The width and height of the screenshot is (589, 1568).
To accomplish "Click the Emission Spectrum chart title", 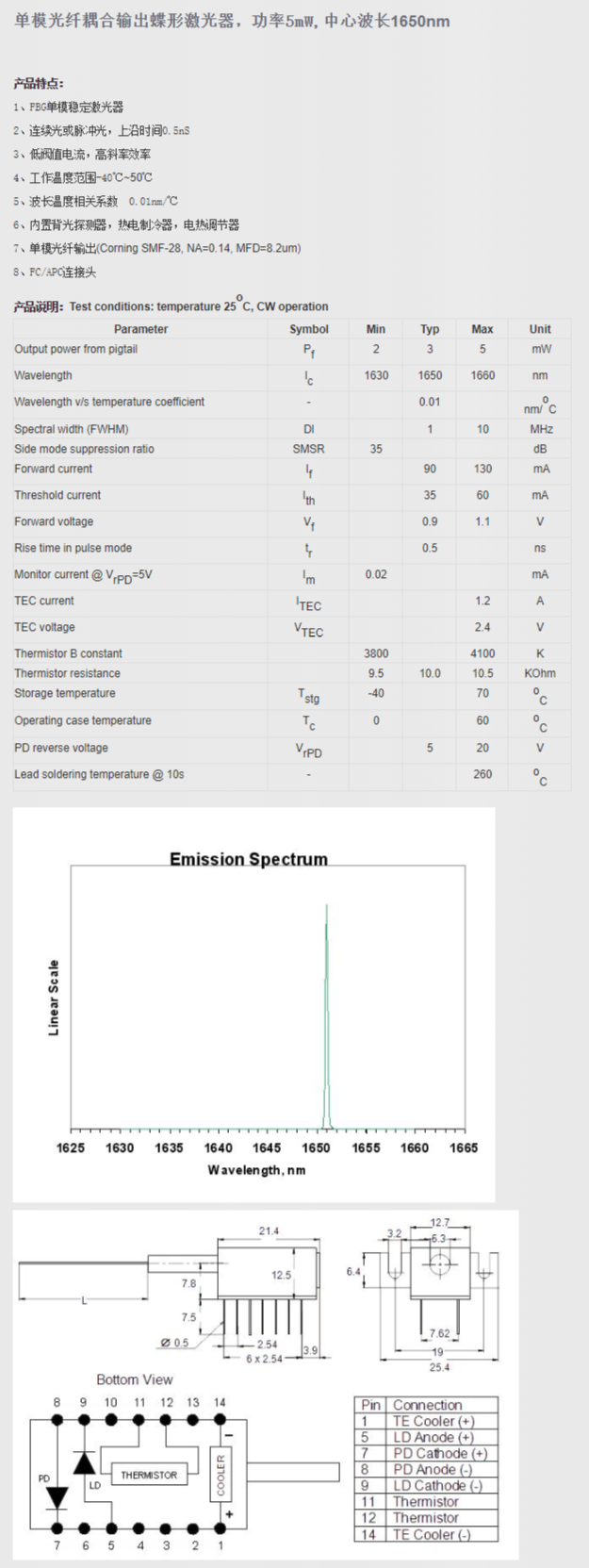I will [x=249, y=859].
